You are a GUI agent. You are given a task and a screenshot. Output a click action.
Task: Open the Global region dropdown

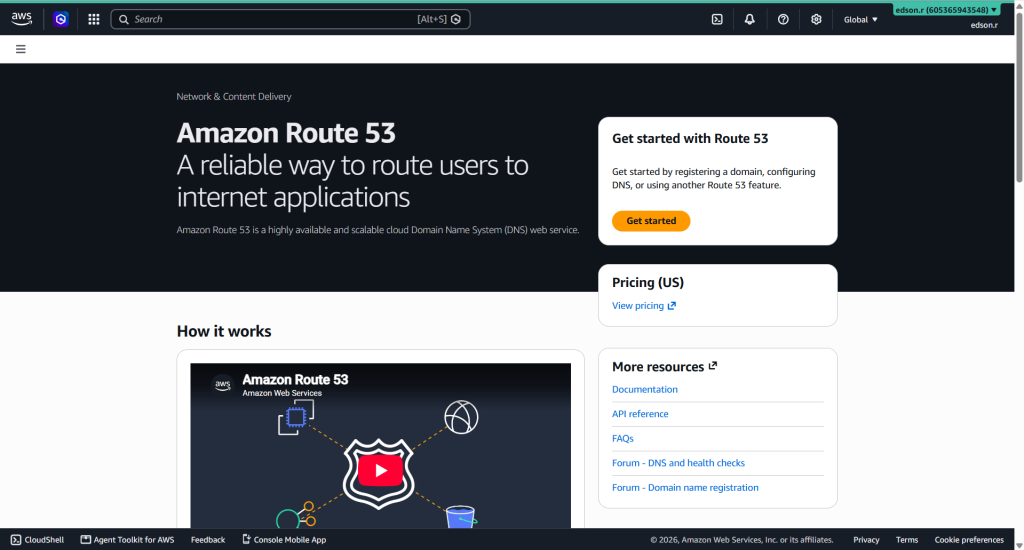(x=860, y=20)
